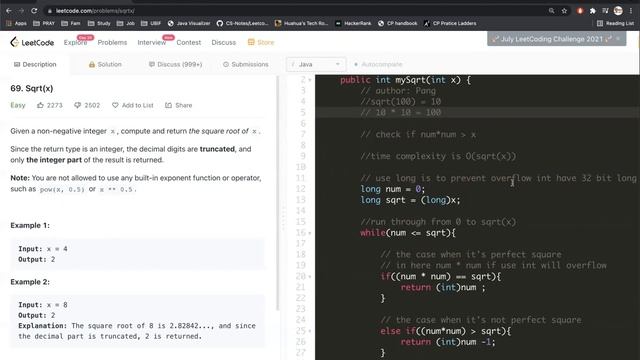Collapse the fold arrow at line 25
This screenshot has width=640, height=360.
click(310, 331)
